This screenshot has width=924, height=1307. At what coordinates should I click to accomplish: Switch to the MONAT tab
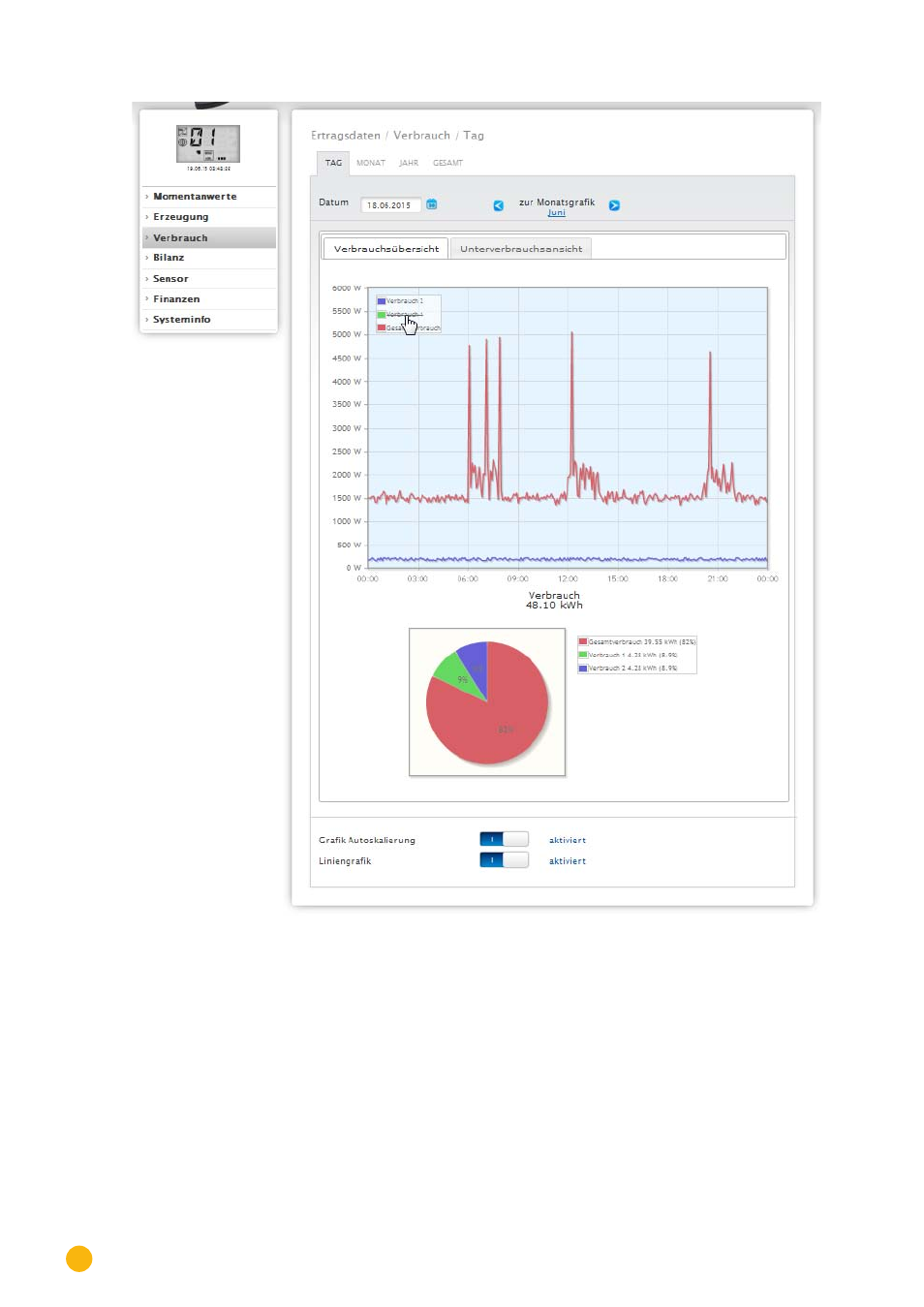(371, 163)
